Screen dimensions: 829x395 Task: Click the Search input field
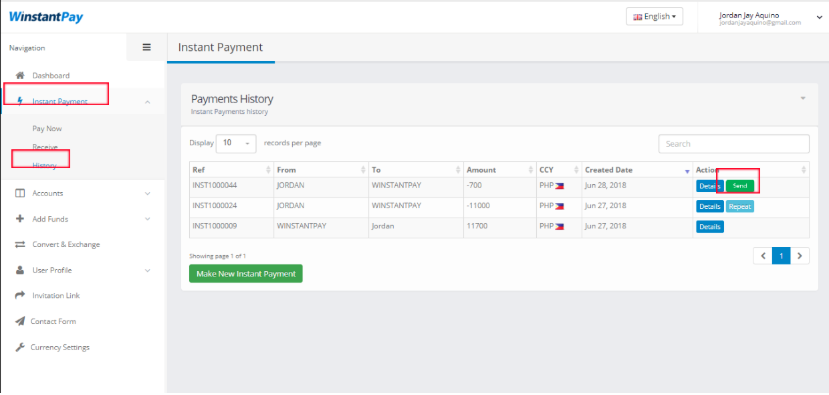(x=734, y=144)
